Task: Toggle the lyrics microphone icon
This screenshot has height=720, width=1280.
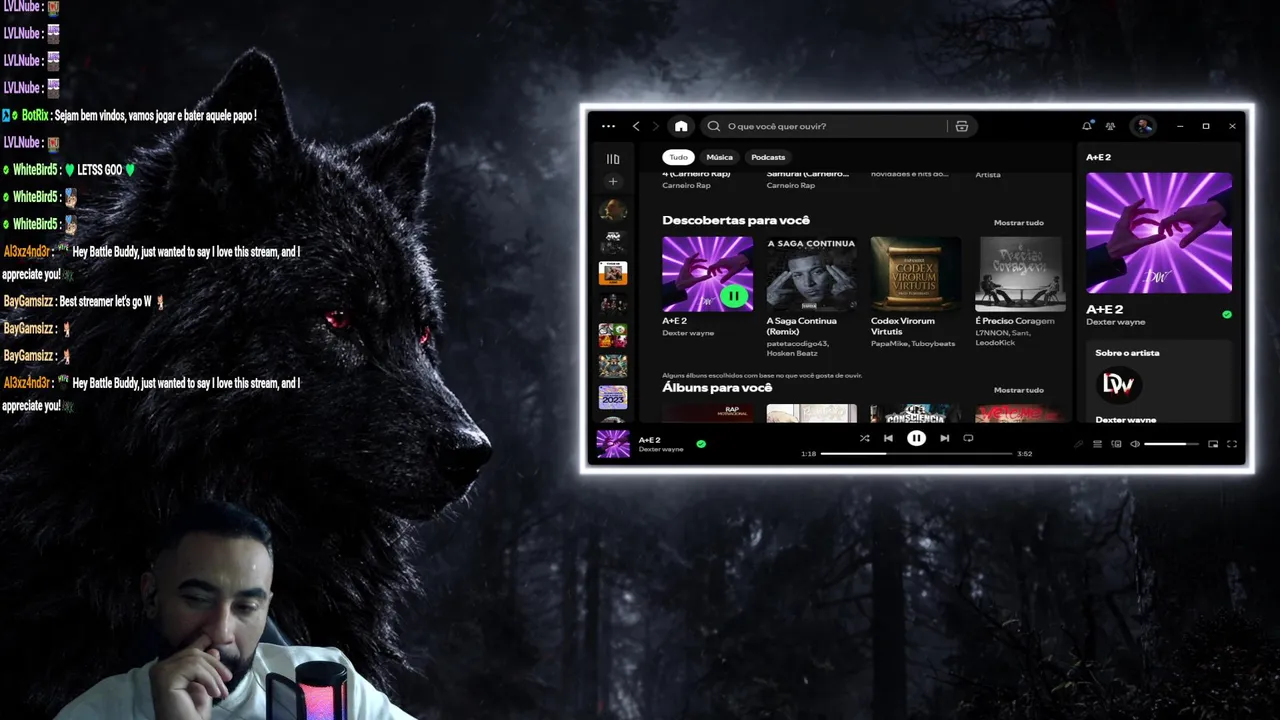Action: (x=1078, y=444)
